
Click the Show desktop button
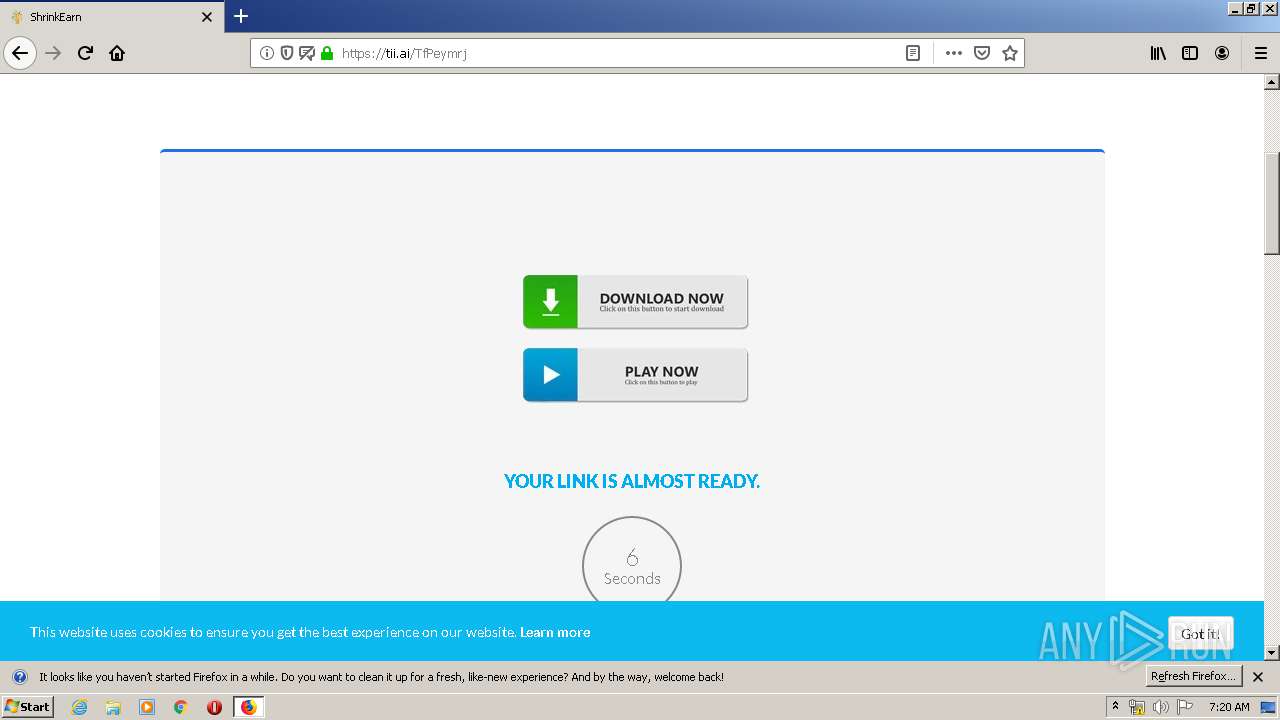tap(1268, 707)
